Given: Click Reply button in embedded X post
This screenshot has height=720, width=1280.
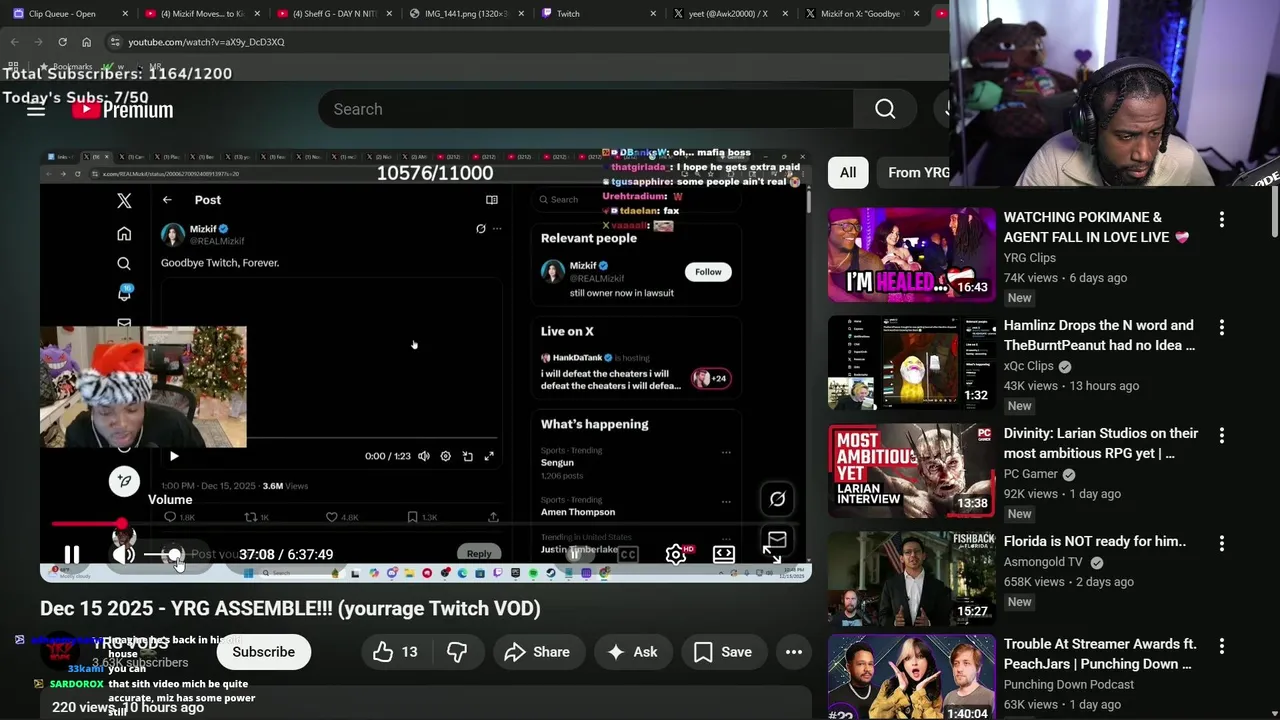Looking at the screenshot, I should click(479, 554).
